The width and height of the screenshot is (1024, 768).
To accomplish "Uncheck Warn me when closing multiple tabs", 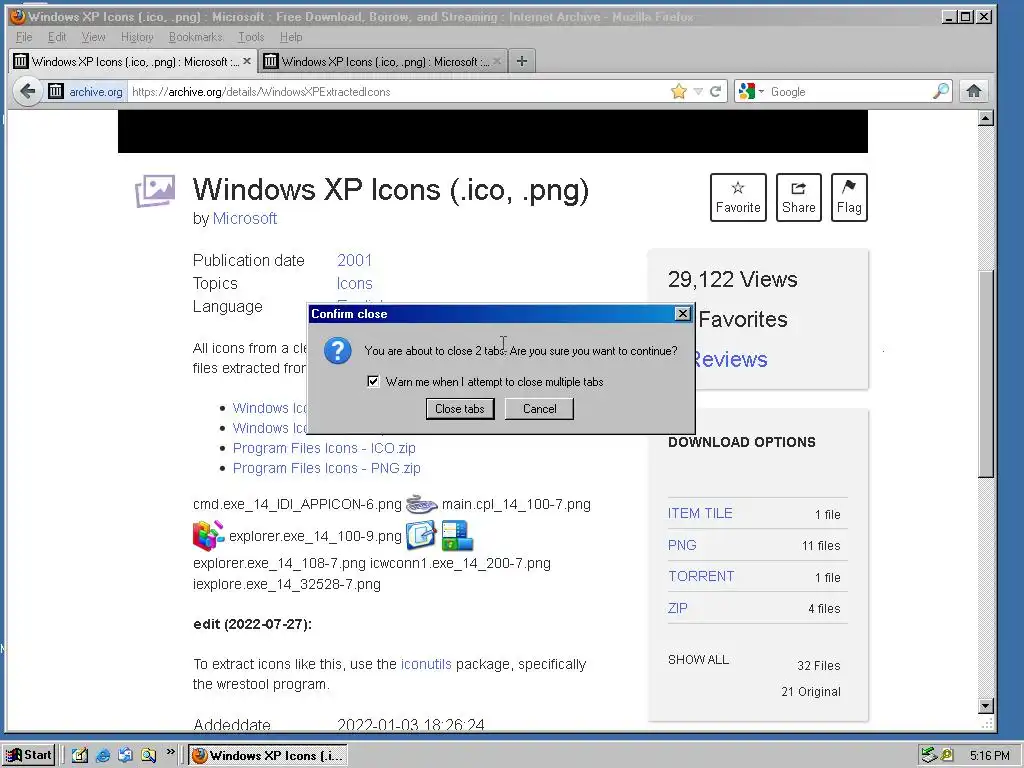I will pos(373,381).
